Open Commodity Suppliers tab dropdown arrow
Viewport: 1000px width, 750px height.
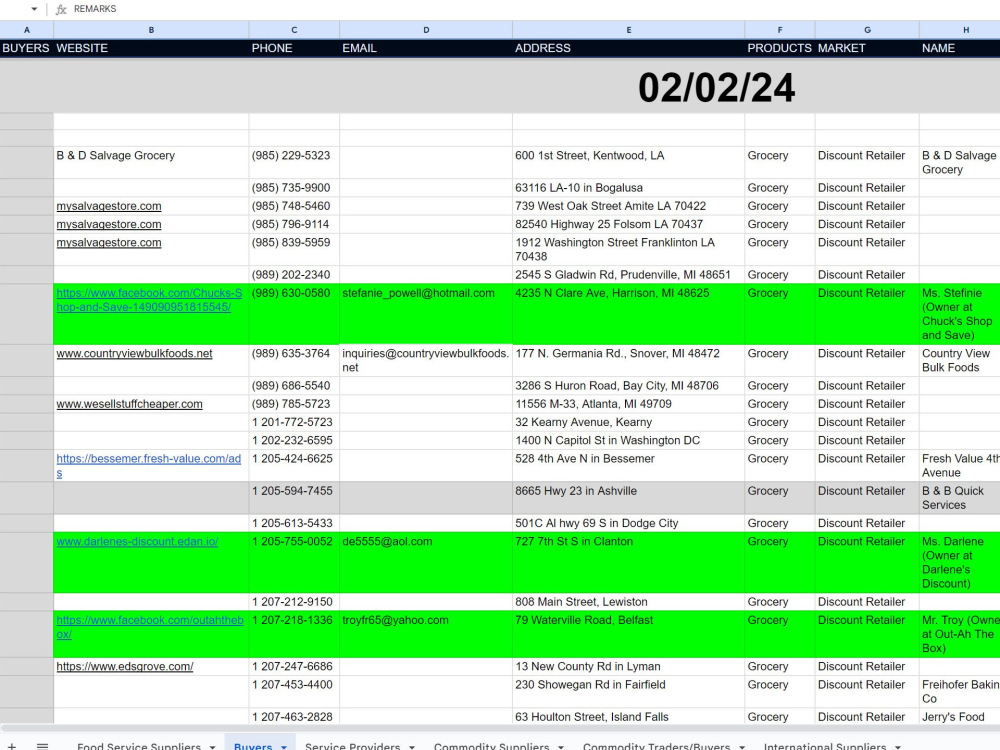coord(561,747)
